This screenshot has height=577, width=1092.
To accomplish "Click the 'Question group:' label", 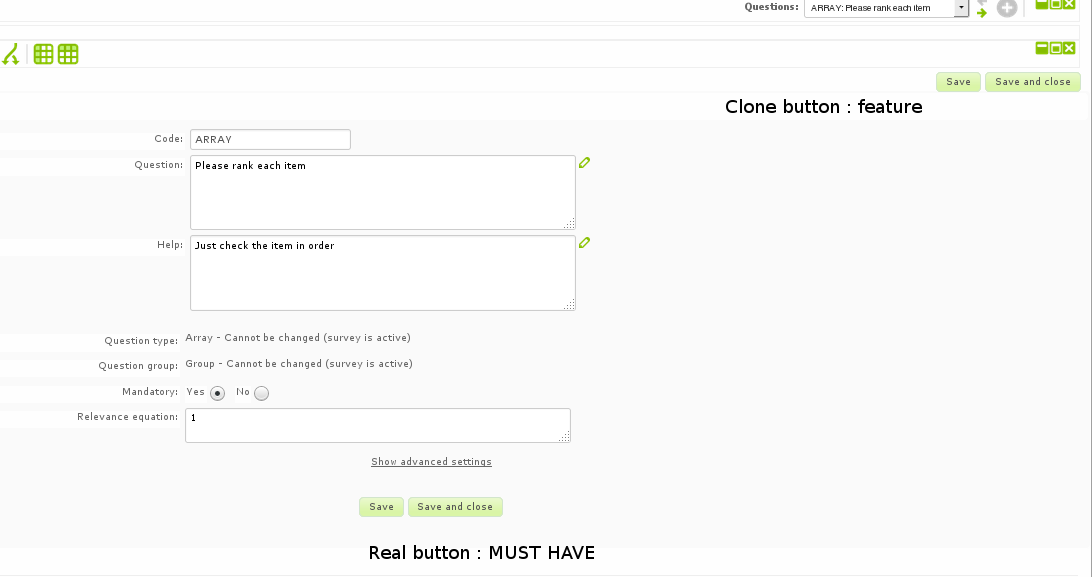I will [138, 366].
